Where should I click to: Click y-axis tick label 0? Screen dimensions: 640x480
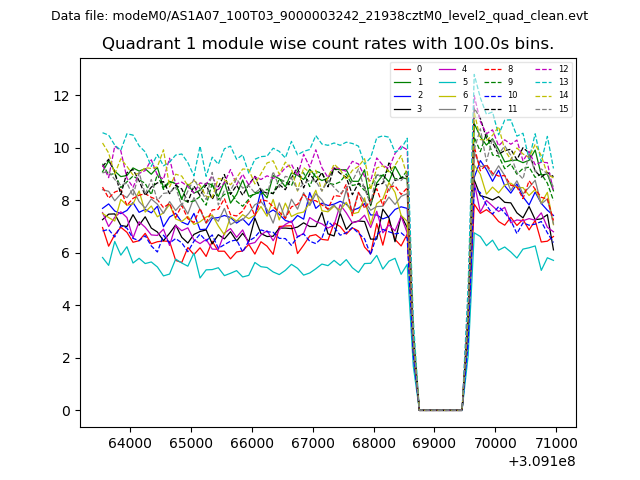(65, 411)
